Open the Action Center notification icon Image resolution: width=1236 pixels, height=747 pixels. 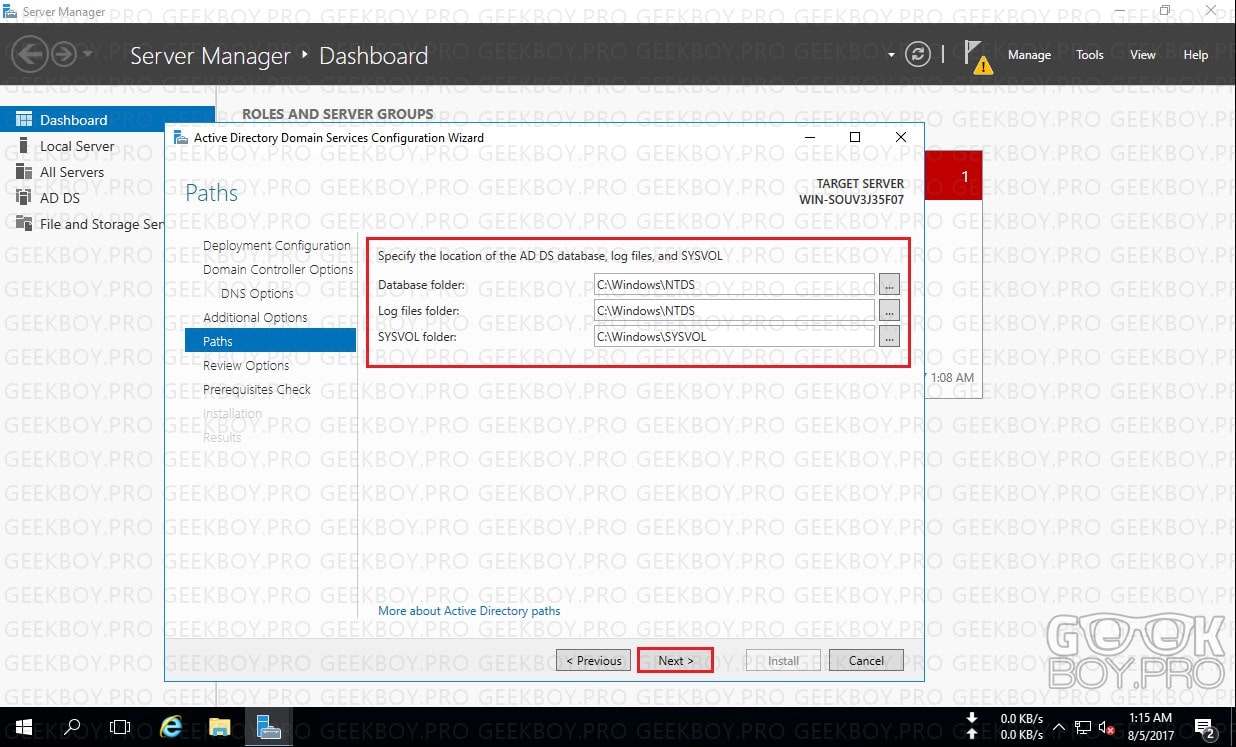click(1208, 727)
